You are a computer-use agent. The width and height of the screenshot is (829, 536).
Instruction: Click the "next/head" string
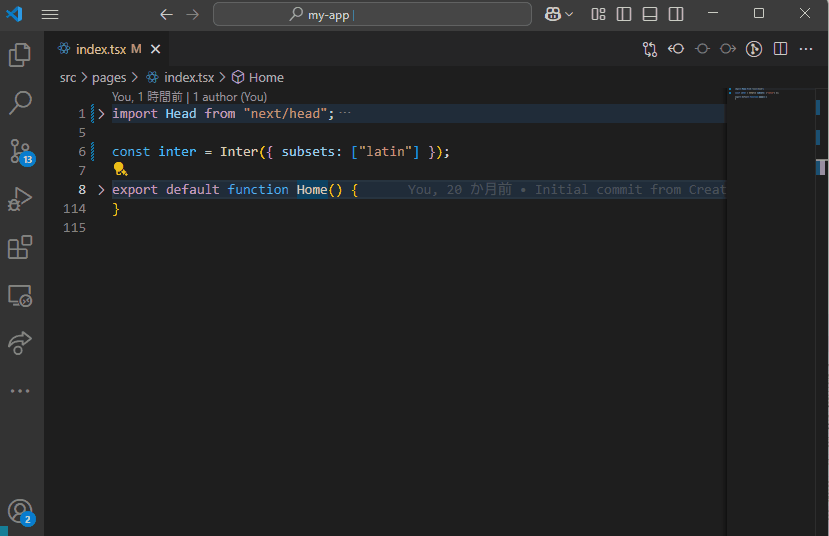[285, 114]
